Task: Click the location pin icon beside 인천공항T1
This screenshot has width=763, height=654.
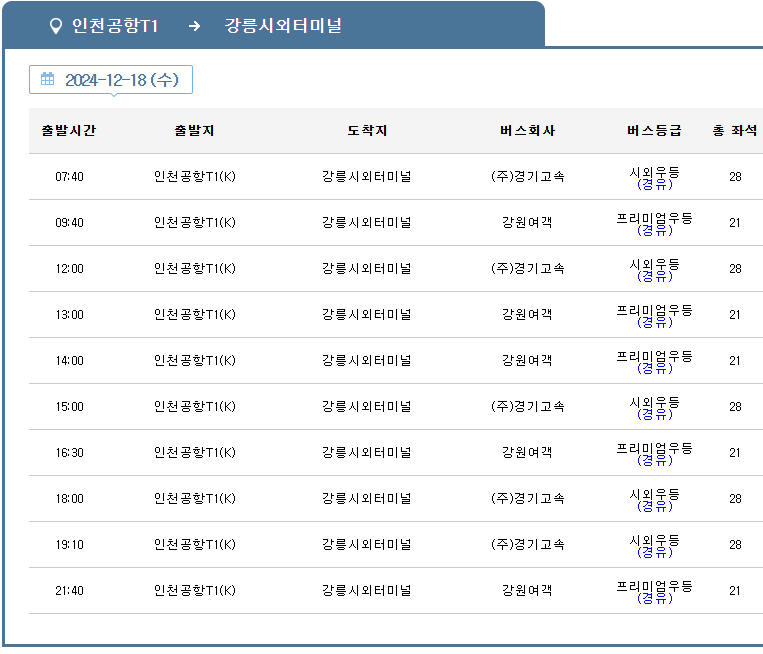Action: pos(56,26)
